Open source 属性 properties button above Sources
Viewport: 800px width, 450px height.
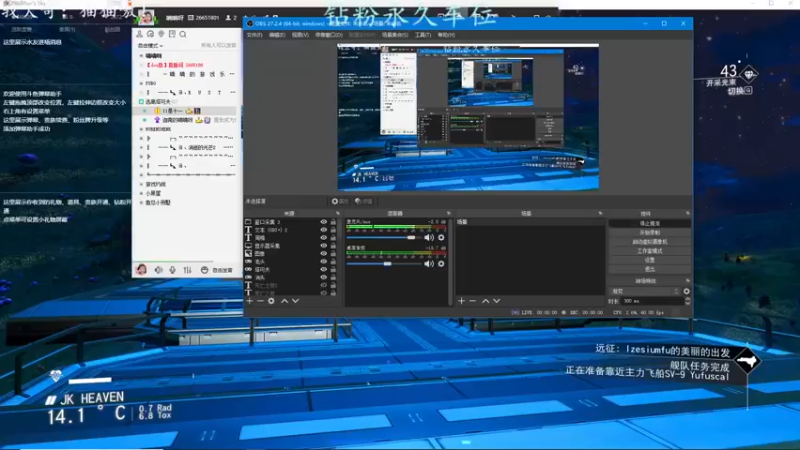pos(340,201)
